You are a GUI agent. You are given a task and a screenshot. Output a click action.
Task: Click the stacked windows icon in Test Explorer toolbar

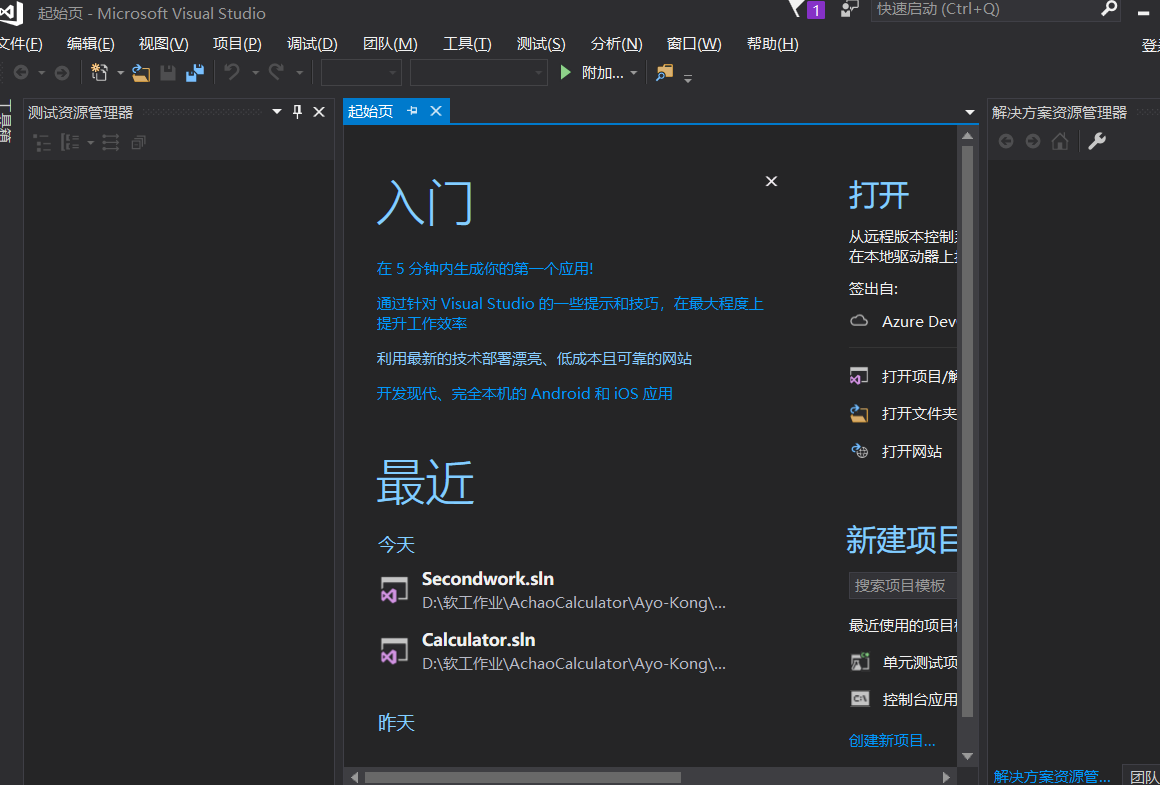point(138,143)
